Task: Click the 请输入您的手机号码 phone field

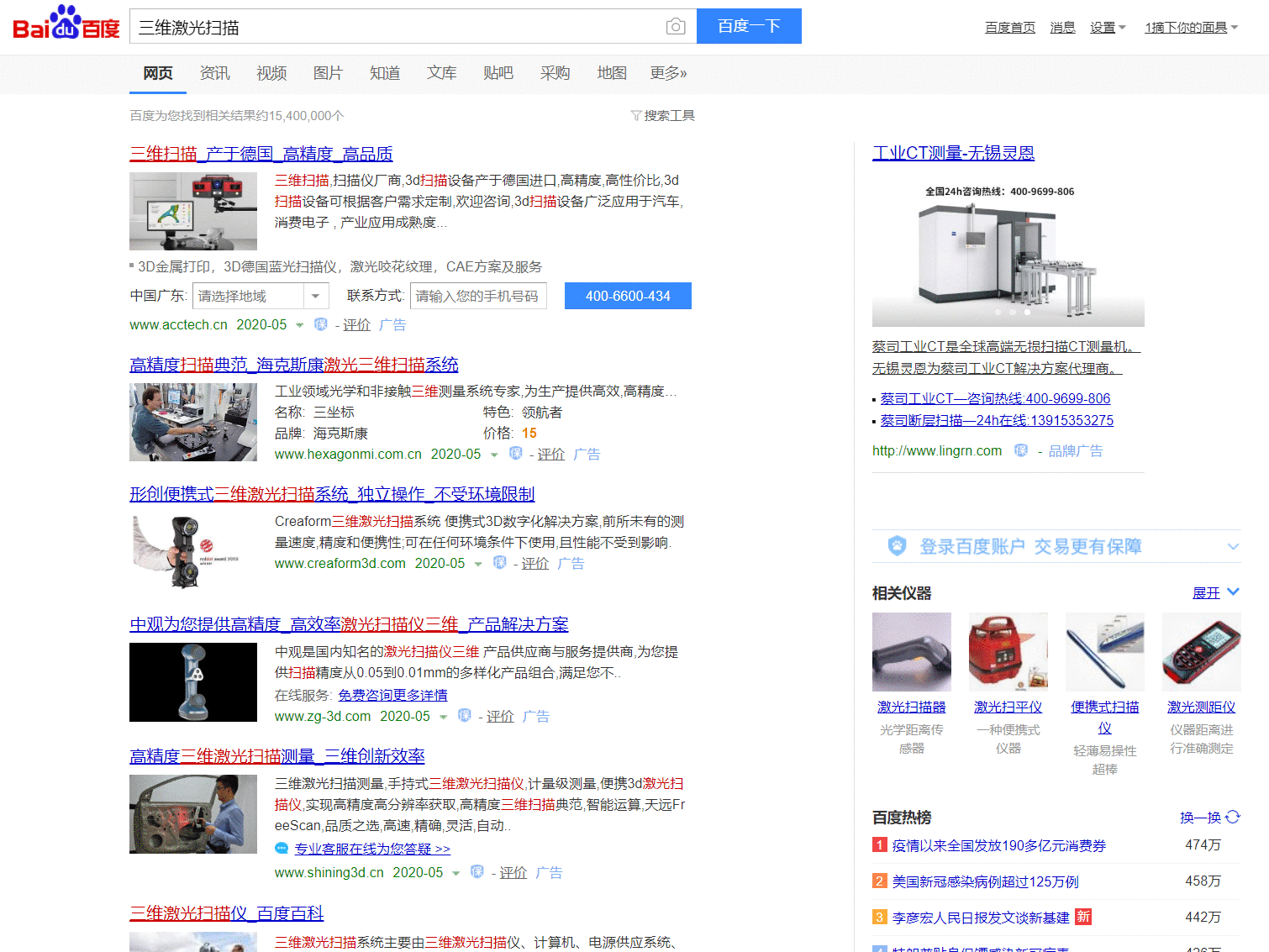Action: (x=478, y=296)
